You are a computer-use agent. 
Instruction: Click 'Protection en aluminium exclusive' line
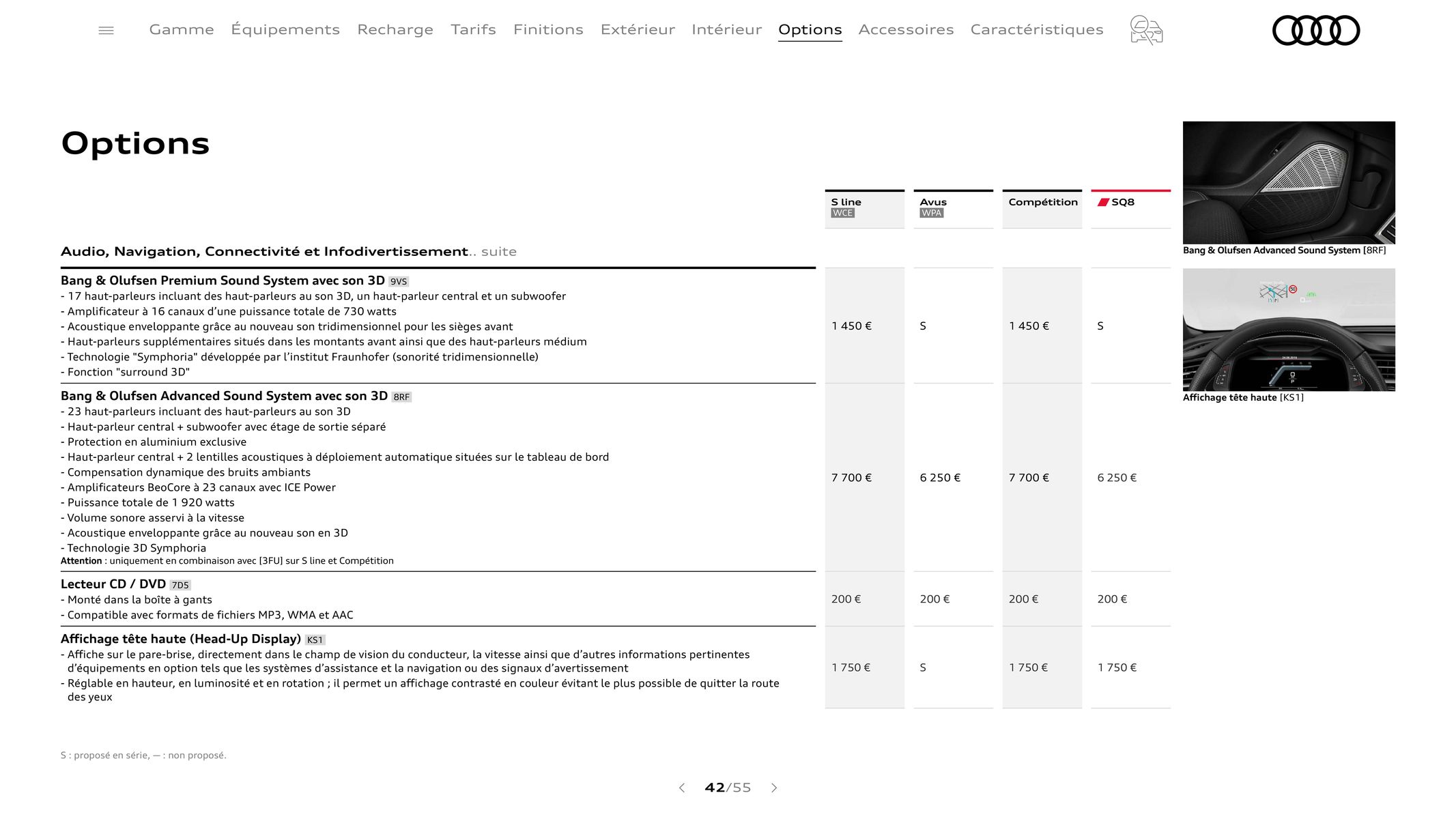pyautogui.click(x=154, y=442)
